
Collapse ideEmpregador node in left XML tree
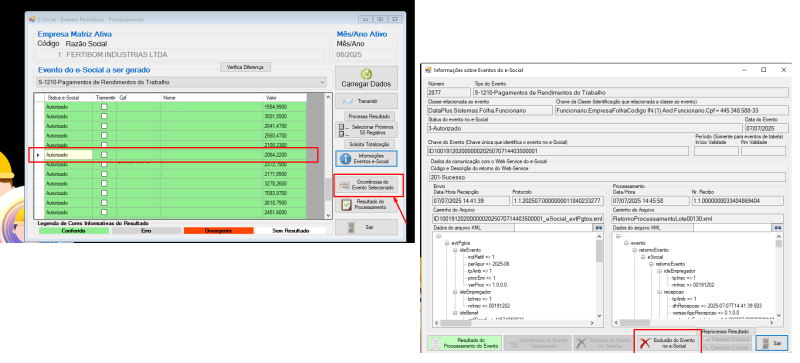[x=454, y=292]
